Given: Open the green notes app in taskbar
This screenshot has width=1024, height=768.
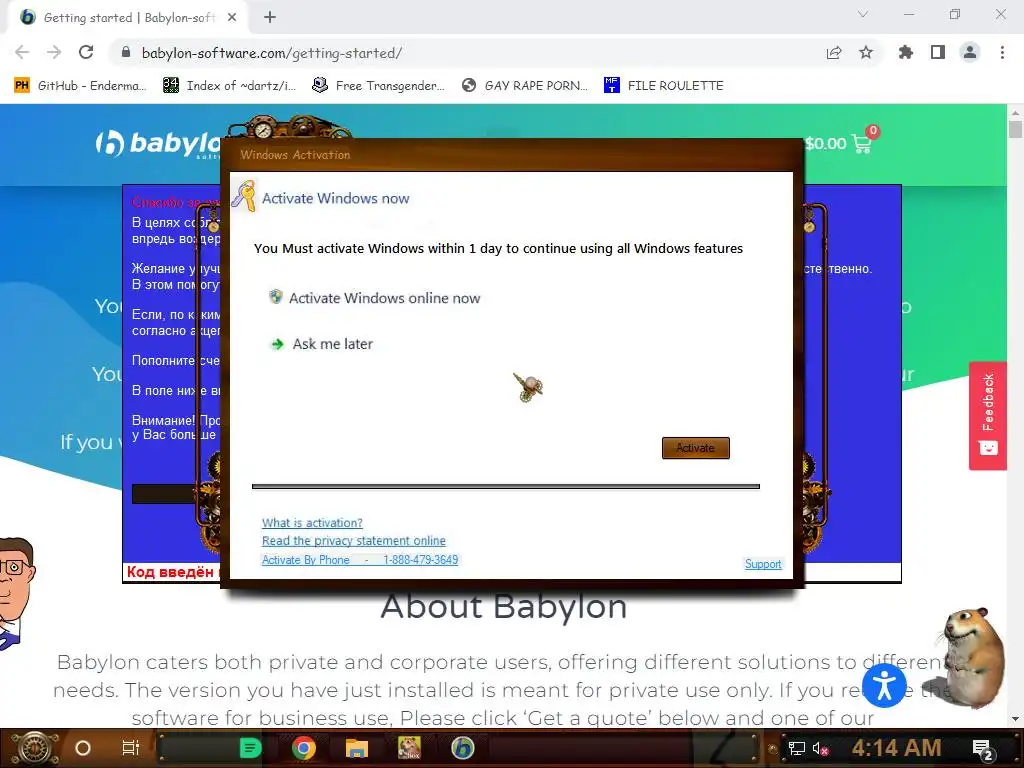Looking at the screenshot, I should pos(251,748).
